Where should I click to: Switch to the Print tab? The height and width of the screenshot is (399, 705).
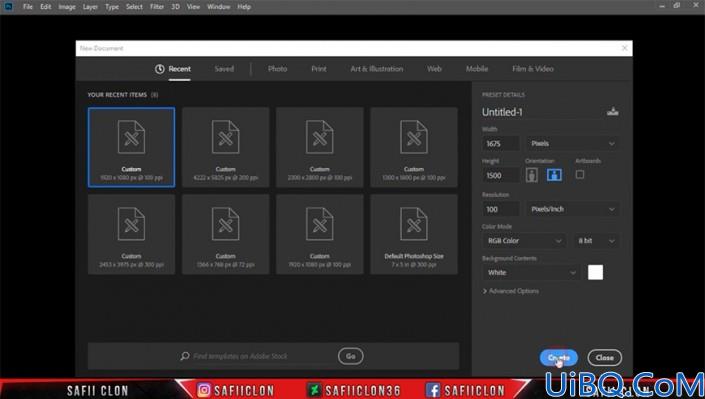(319, 69)
